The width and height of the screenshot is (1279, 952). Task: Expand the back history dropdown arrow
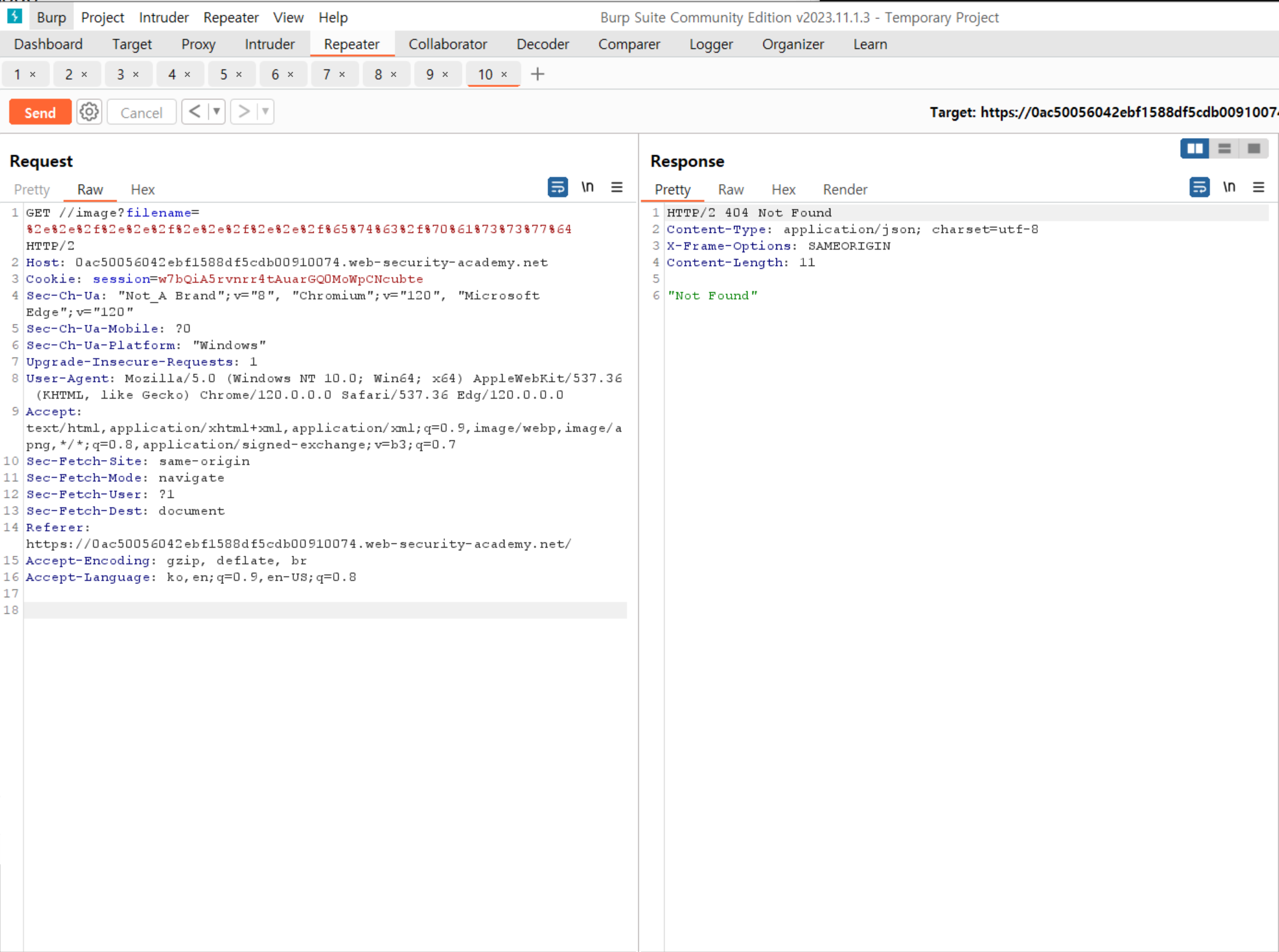pyautogui.click(x=216, y=112)
